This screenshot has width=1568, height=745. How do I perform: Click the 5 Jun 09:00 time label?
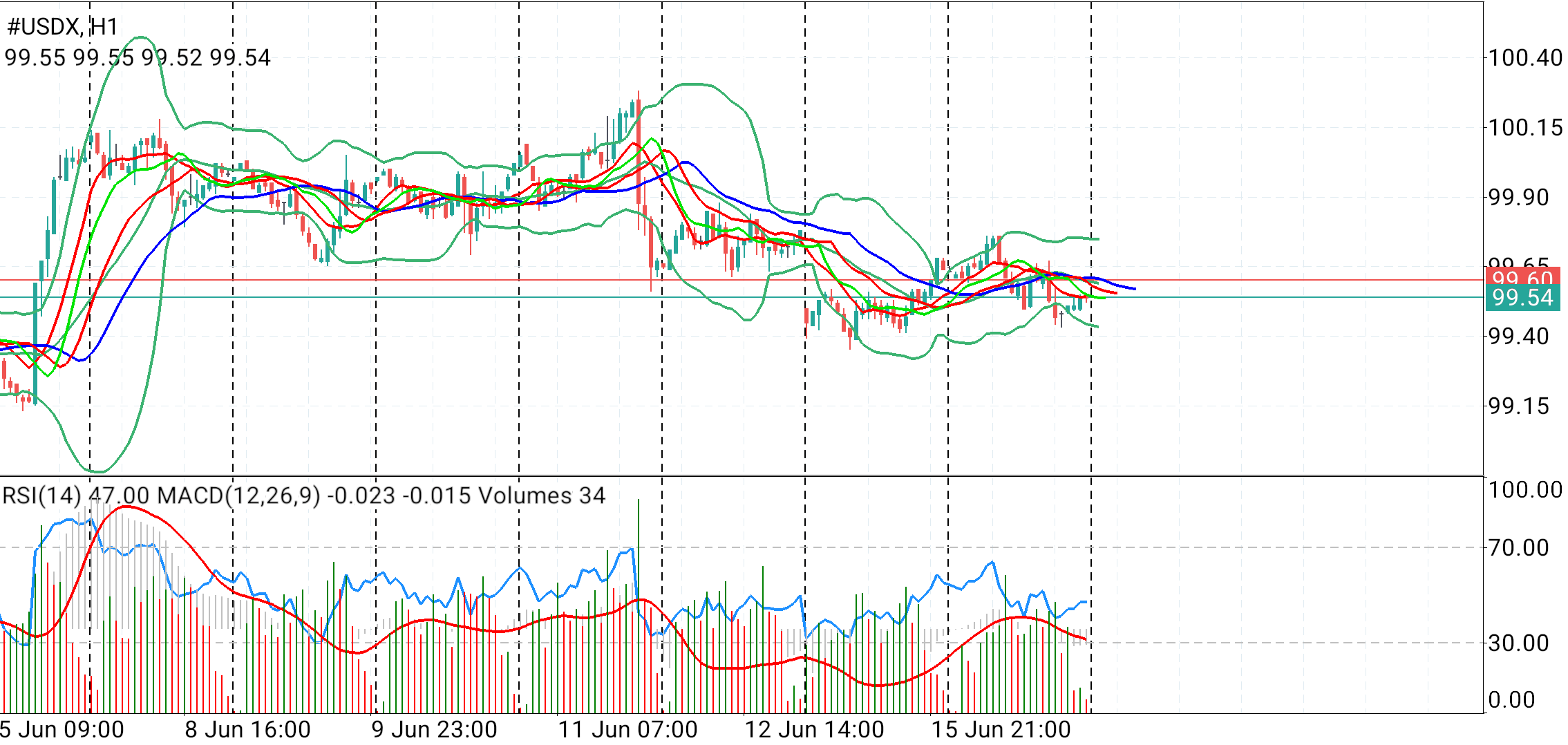tap(62, 730)
